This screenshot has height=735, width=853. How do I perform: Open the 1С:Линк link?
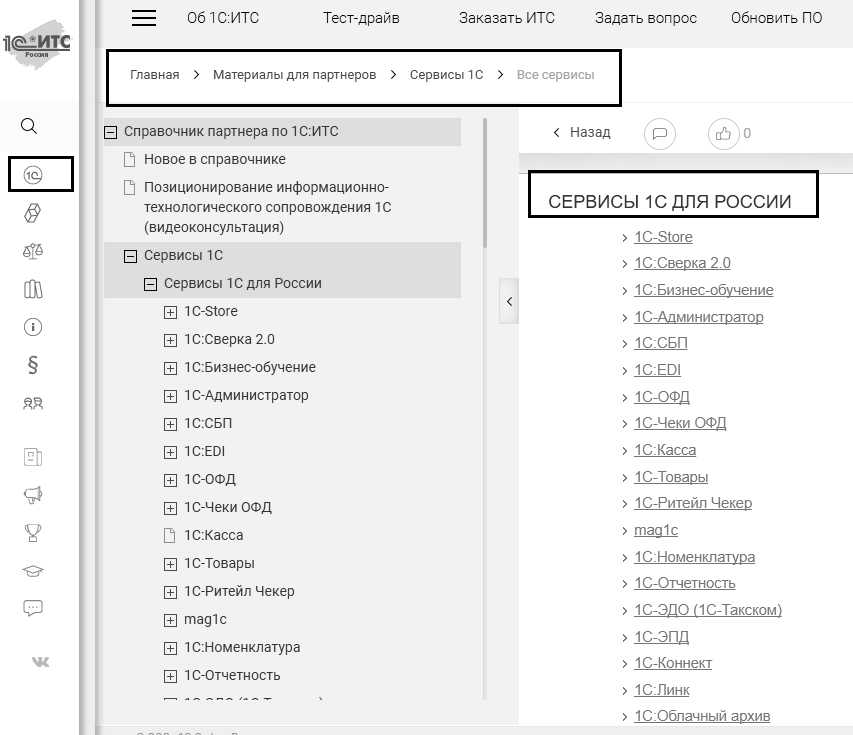(662, 690)
